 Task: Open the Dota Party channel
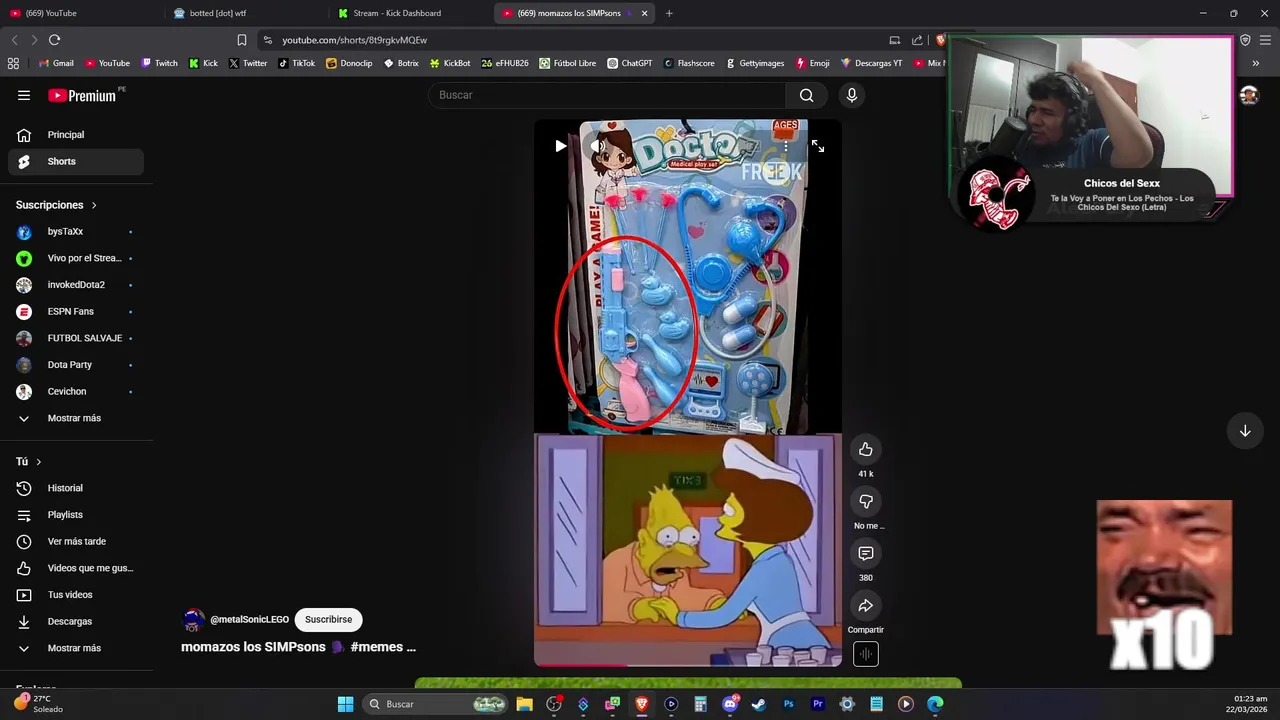[x=76, y=365]
